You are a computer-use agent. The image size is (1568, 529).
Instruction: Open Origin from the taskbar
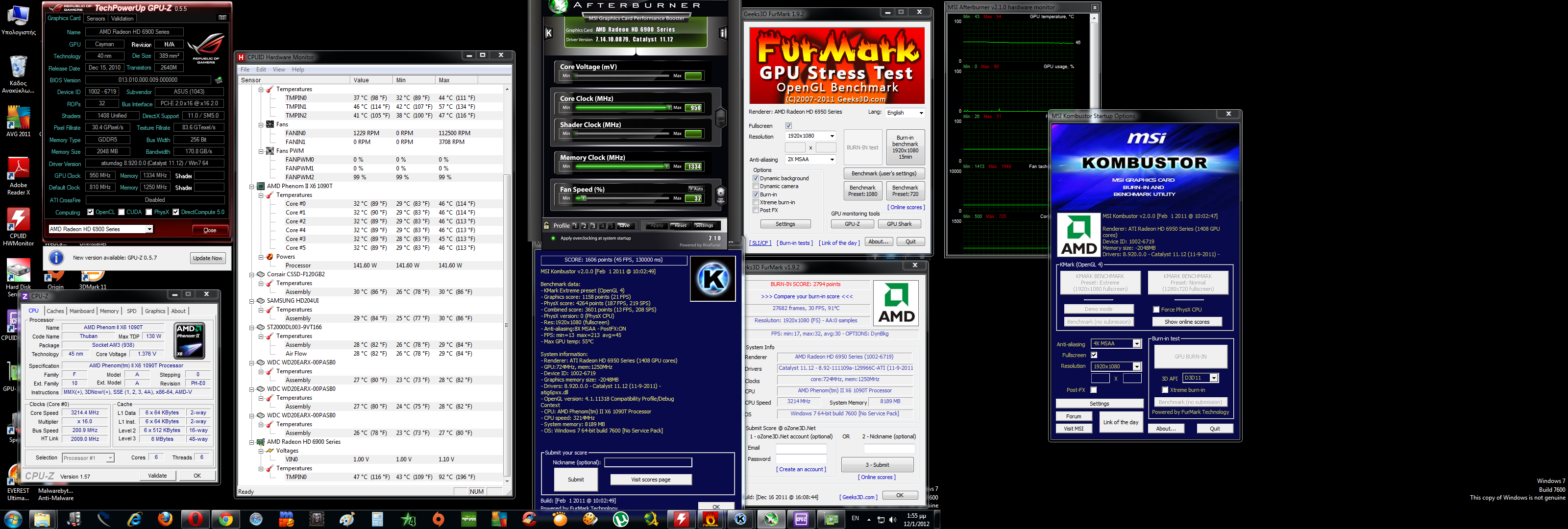coord(438,519)
